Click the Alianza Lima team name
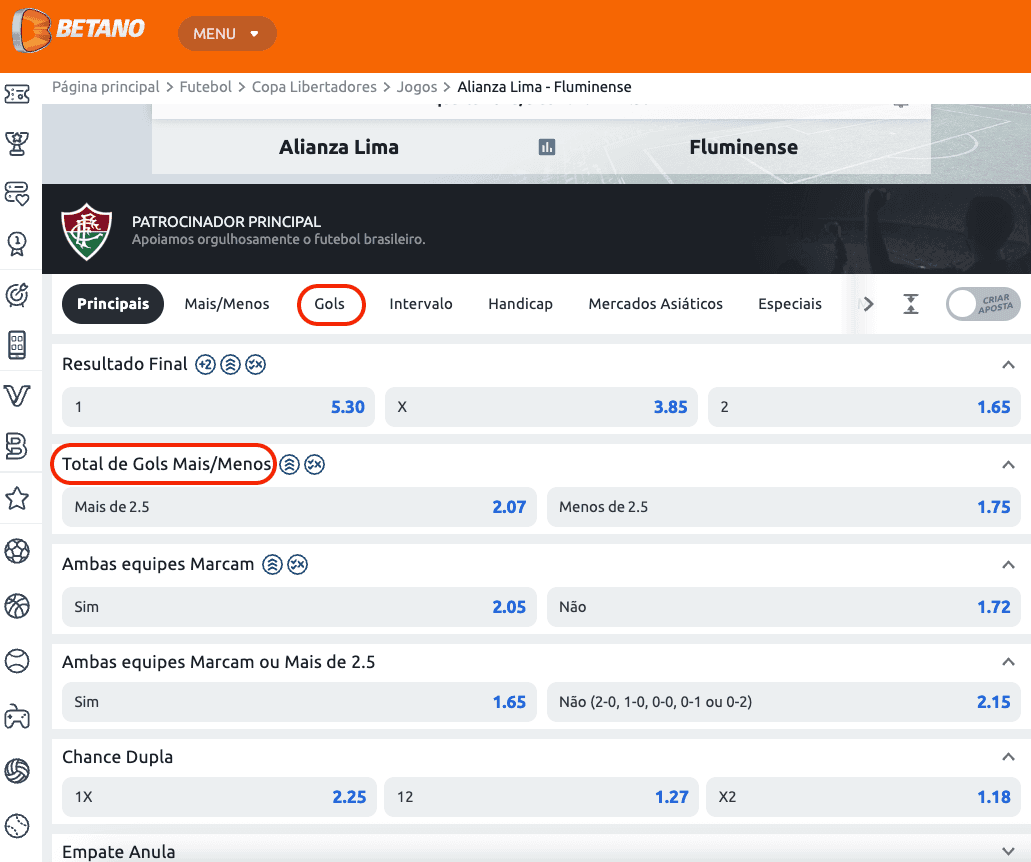 (339, 147)
